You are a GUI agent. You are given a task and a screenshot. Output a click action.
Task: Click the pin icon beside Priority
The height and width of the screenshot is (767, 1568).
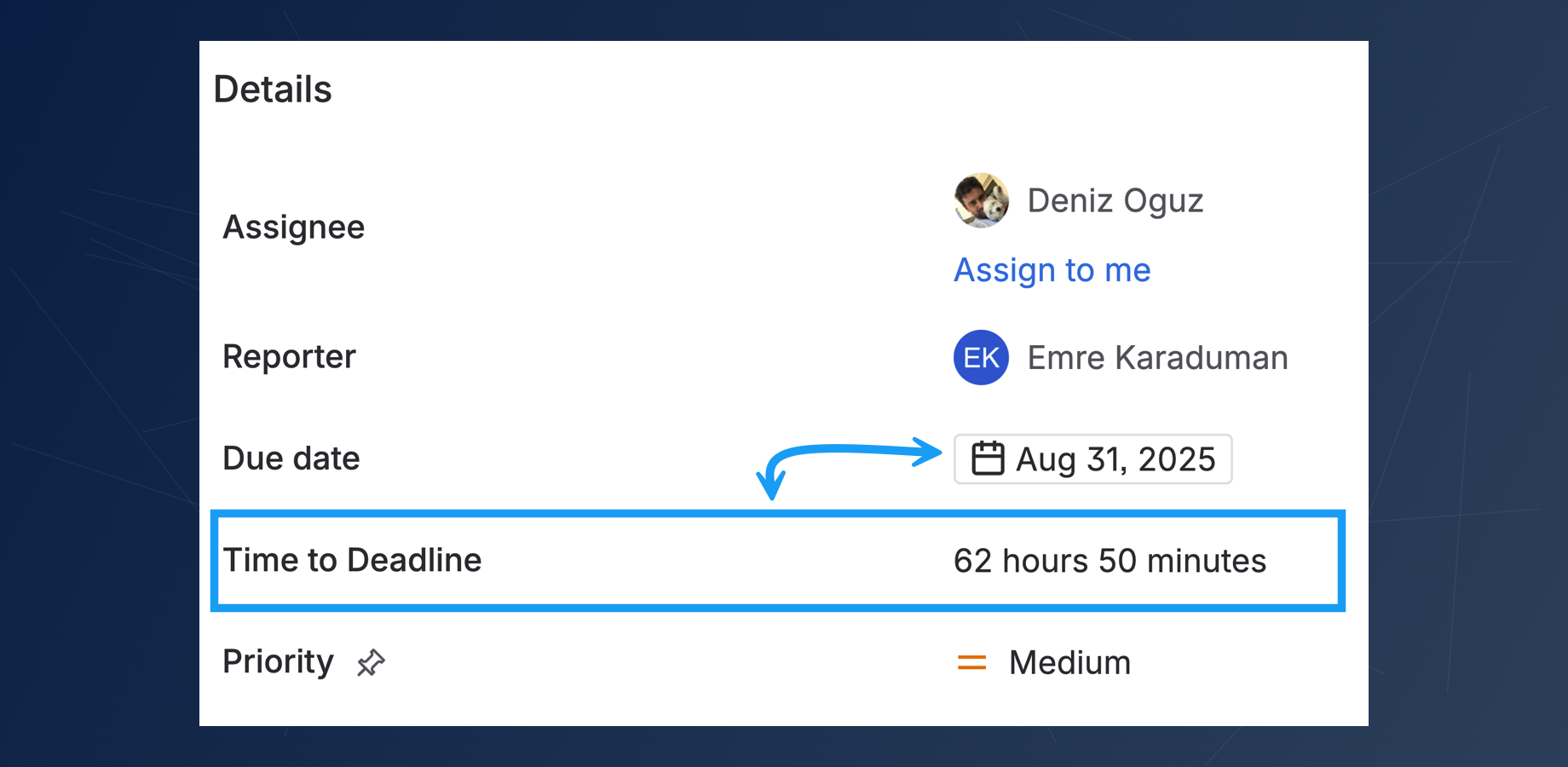tap(371, 662)
